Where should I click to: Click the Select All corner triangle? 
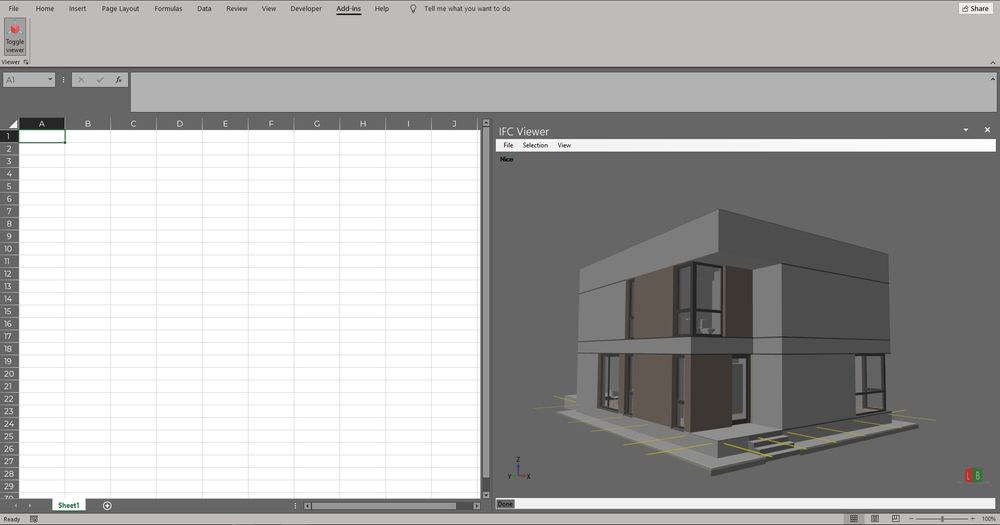(12, 124)
